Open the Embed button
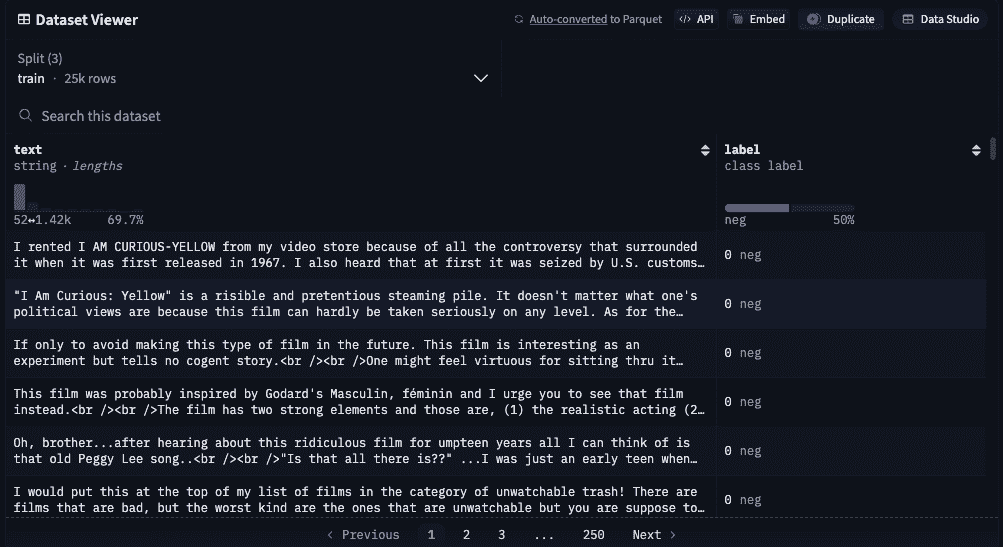The width and height of the screenshot is (1003, 547). pos(759,19)
